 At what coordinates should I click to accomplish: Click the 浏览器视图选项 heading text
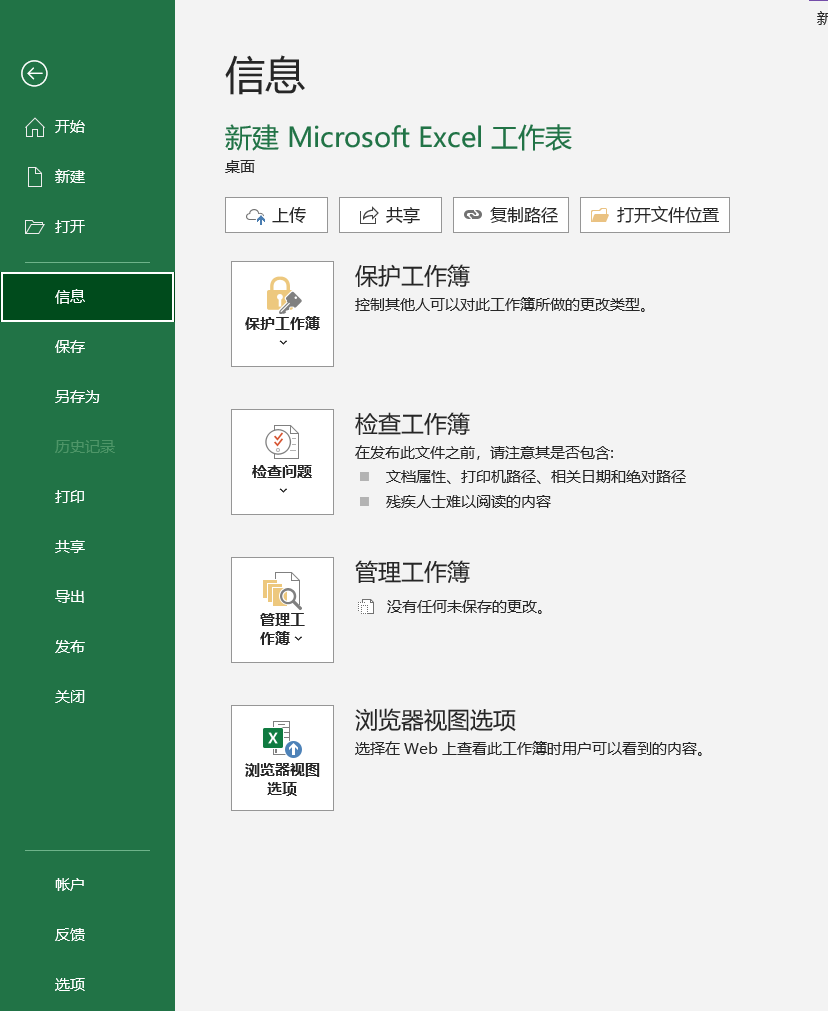[435, 720]
